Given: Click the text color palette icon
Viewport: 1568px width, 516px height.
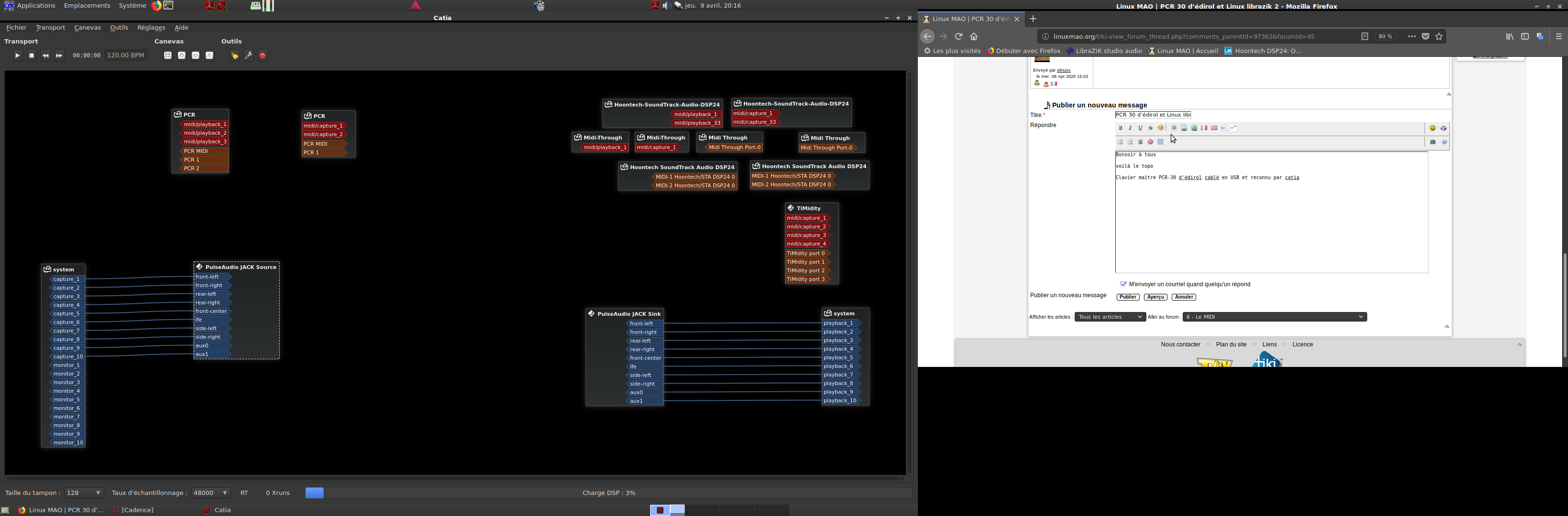Looking at the screenshot, I should click(x=1160, y=129).
